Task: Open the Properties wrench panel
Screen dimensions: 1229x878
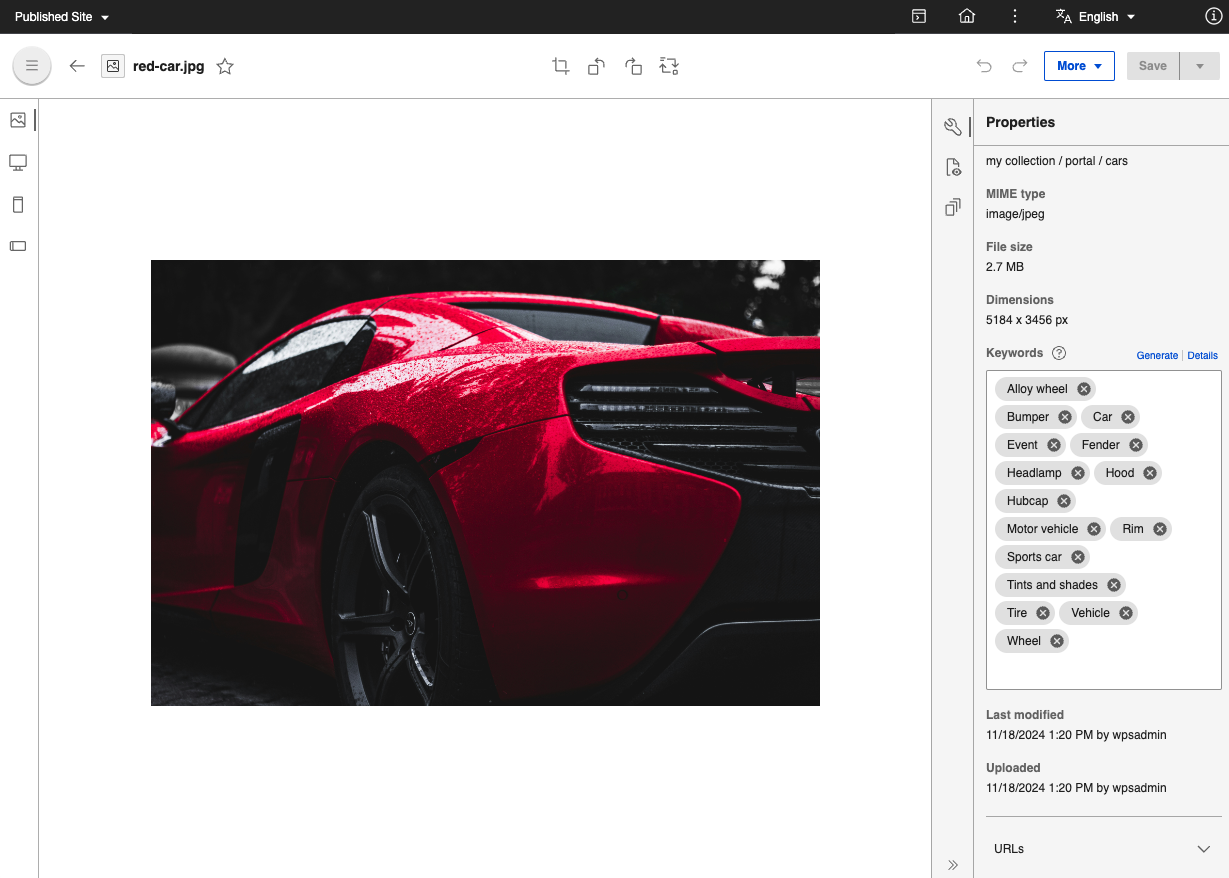Action: 952,126
